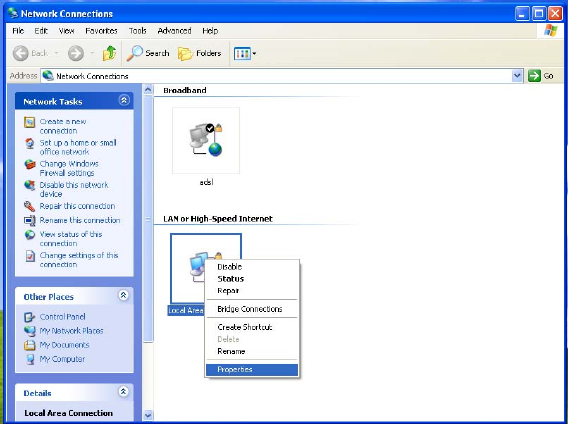Go up one folder level icon

[109, 53]
